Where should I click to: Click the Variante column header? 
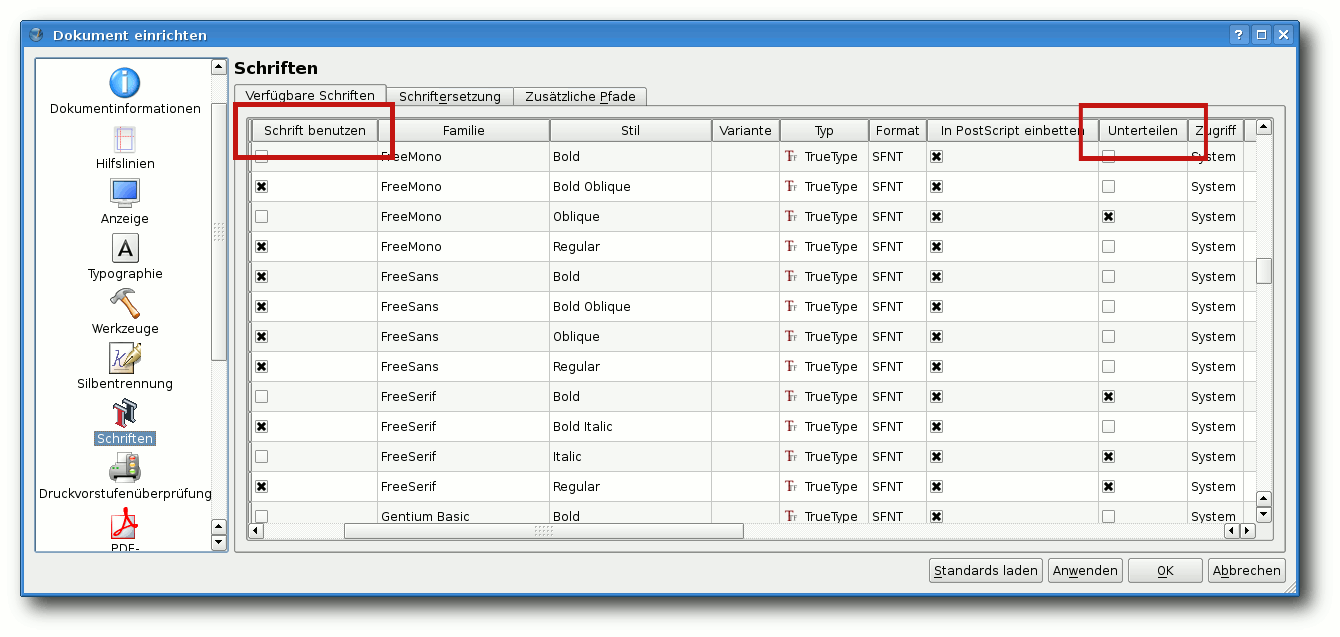click(745, 130)
